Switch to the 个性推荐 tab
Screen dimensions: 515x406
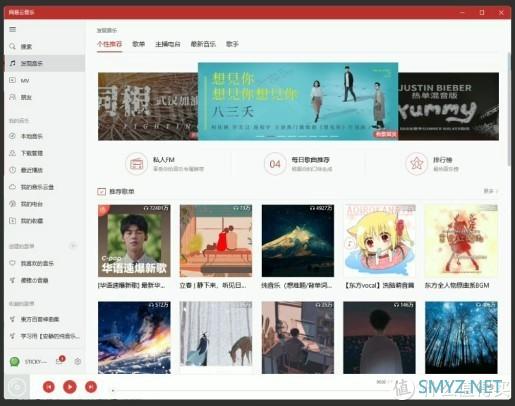coord(110,44)
